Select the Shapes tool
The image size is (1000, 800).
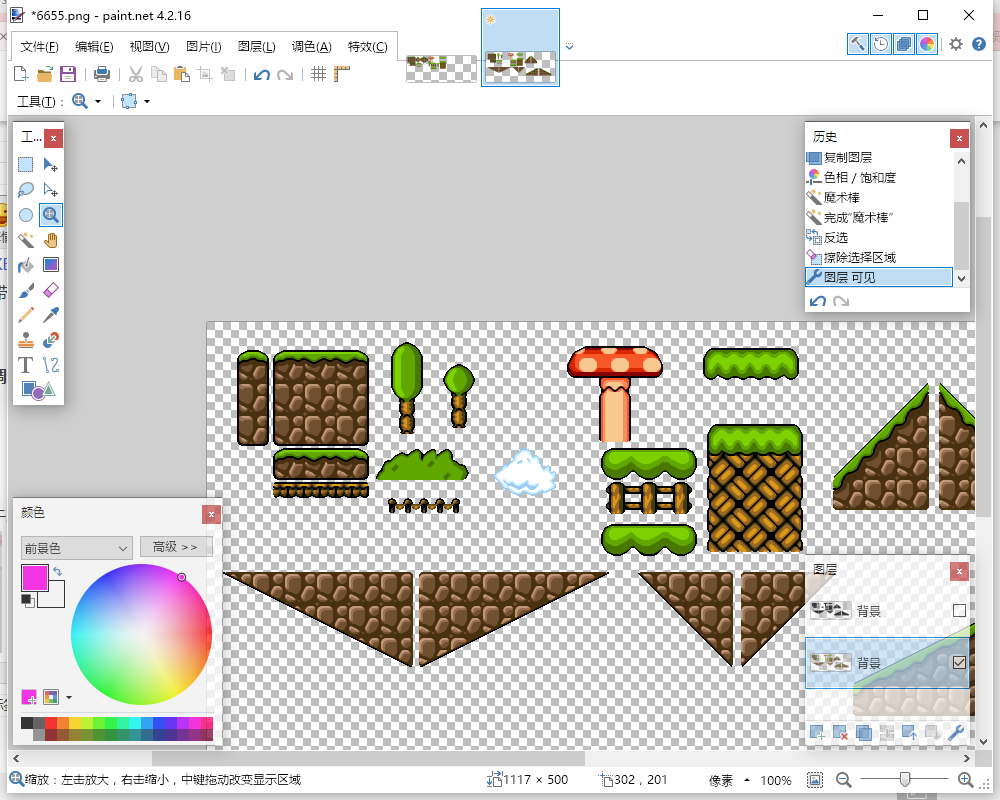(x=38, y=390)
